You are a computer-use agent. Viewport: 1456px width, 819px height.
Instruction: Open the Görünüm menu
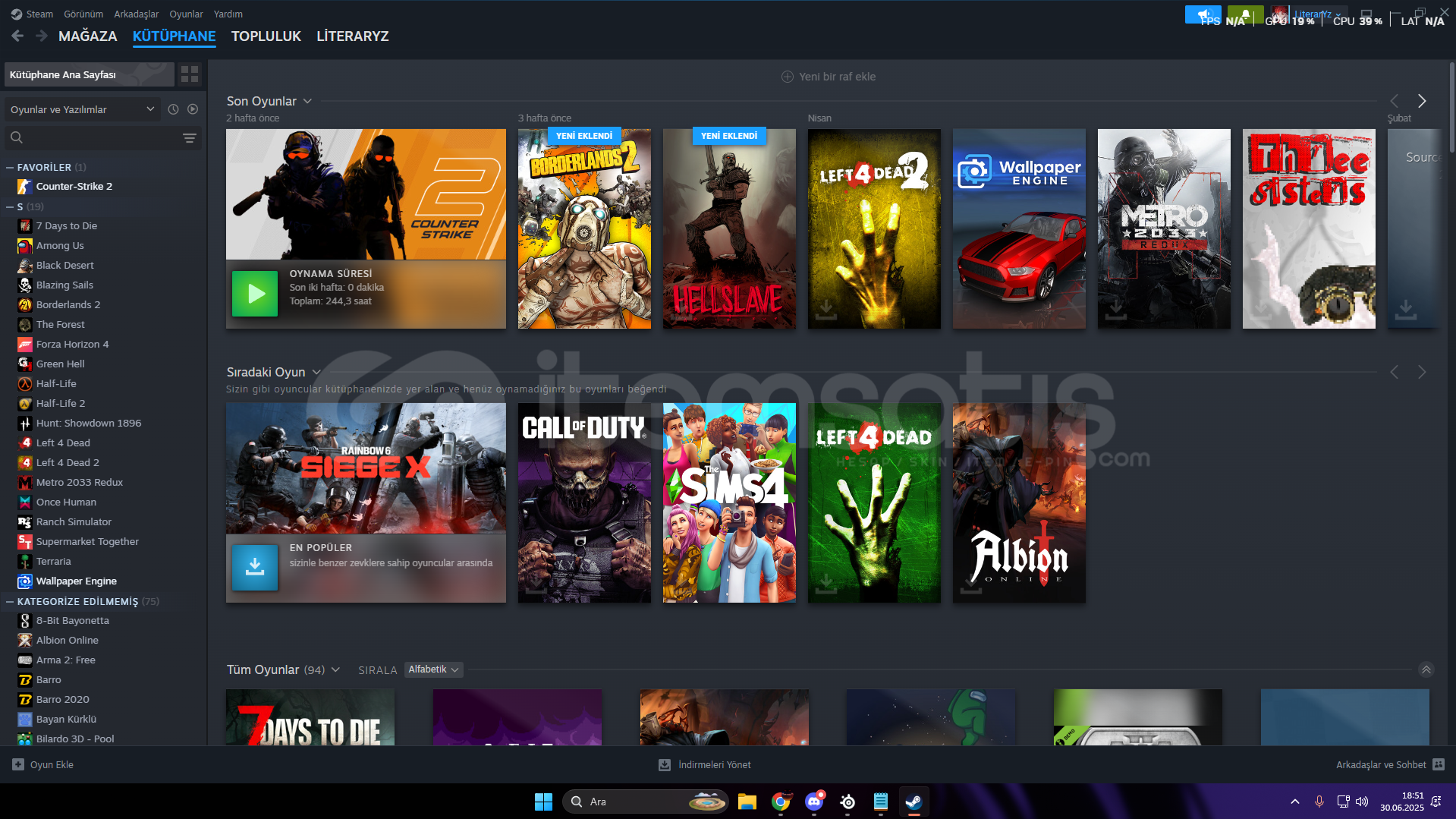tap(83, 14)
